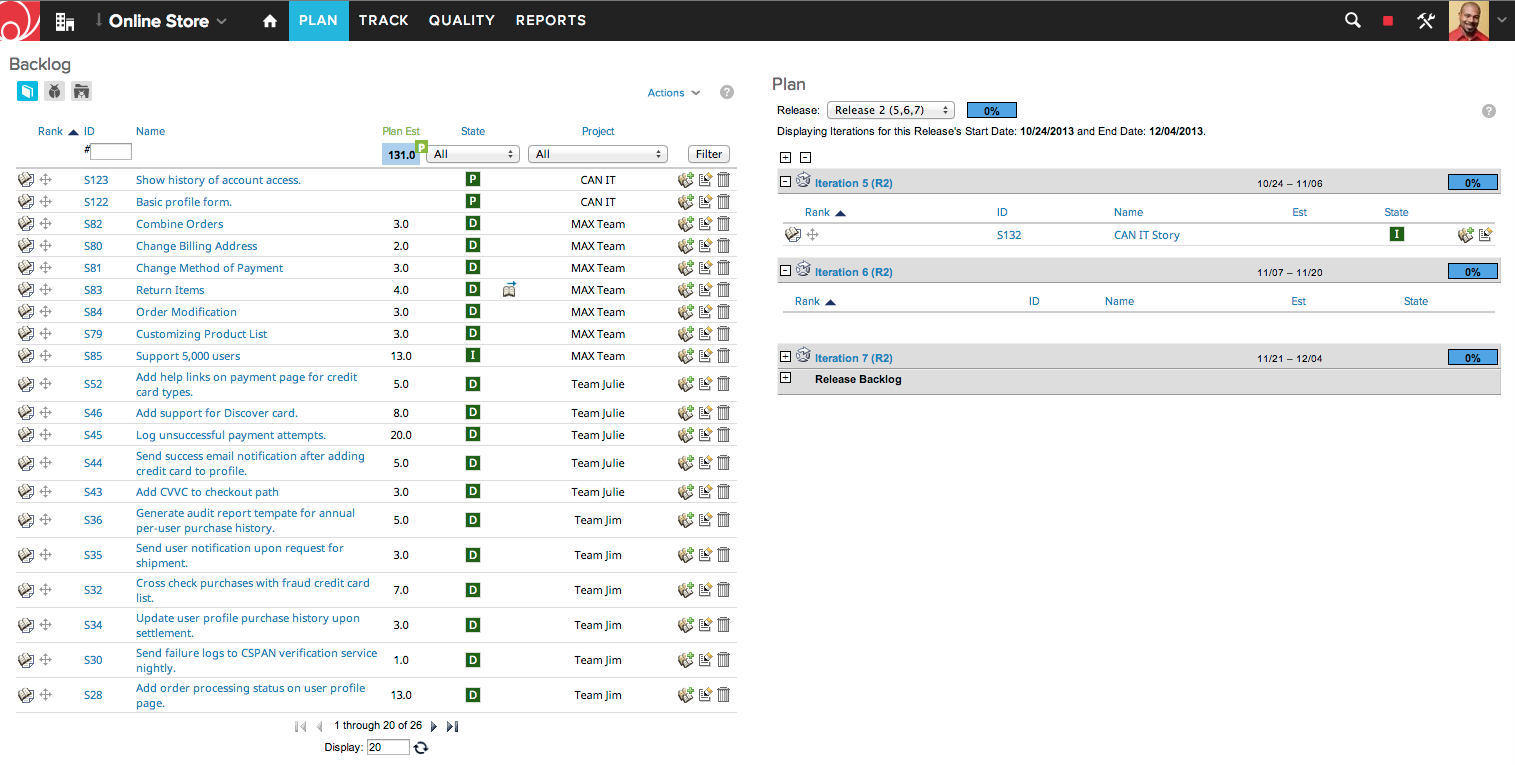Viewport: 1515px width, 765px height.
Task: Click the state D badge for S81
Action: (x=473, y=268)
